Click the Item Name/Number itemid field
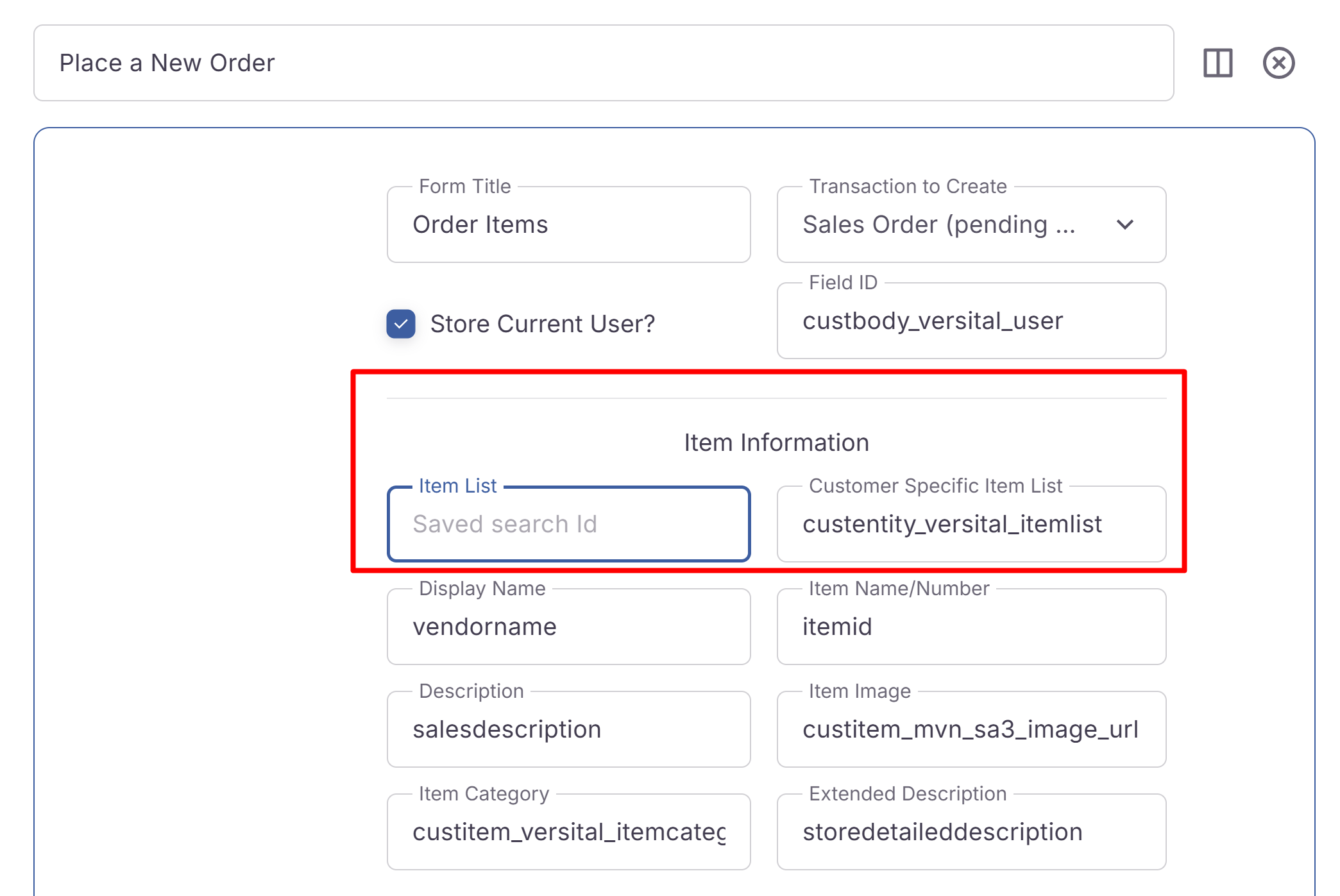Screen dimensions: 1340x896 971,627
